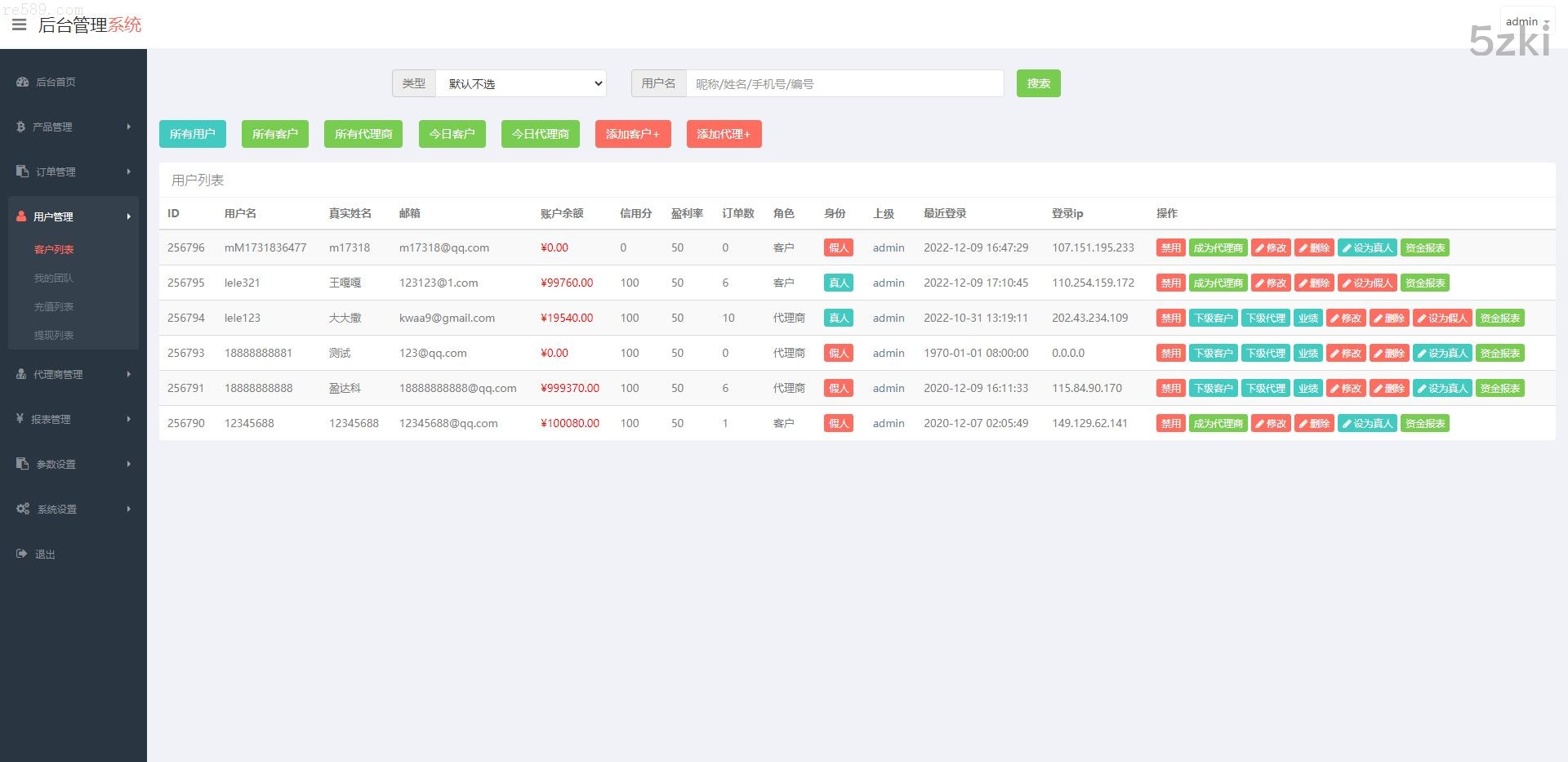Click 删除 delete button for user 12345688
The width and height of the screenshot is (1568, 762).
point(1314,424)
